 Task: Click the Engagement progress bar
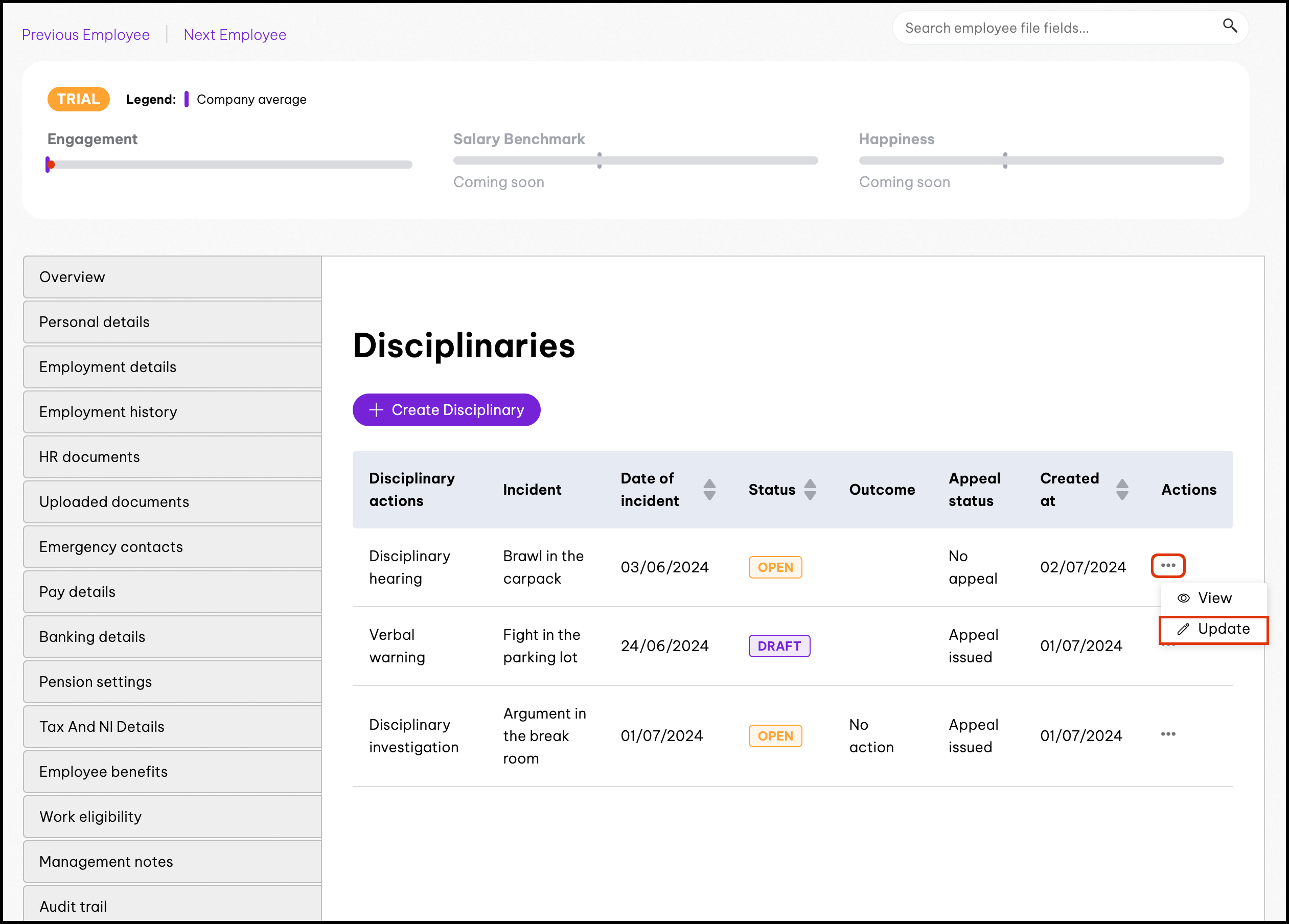[x=229, y=165]
